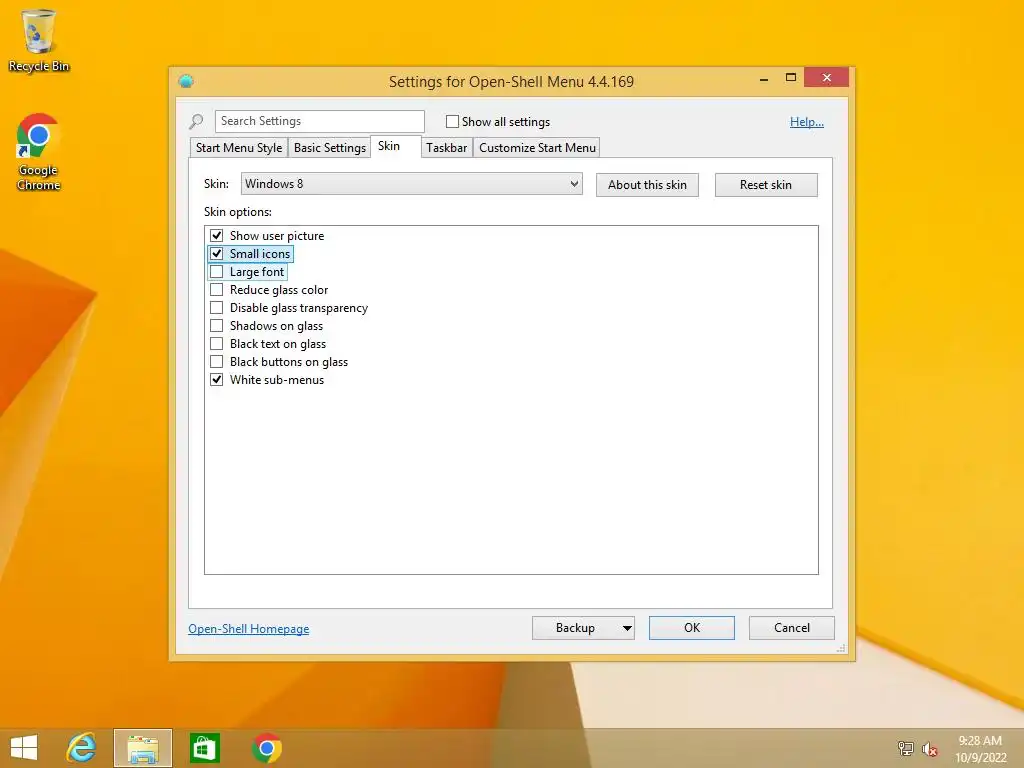This screenshot has width=1024, height=768.
Task: Uncheck White sub-menus
Action: (x=217, y=379)
